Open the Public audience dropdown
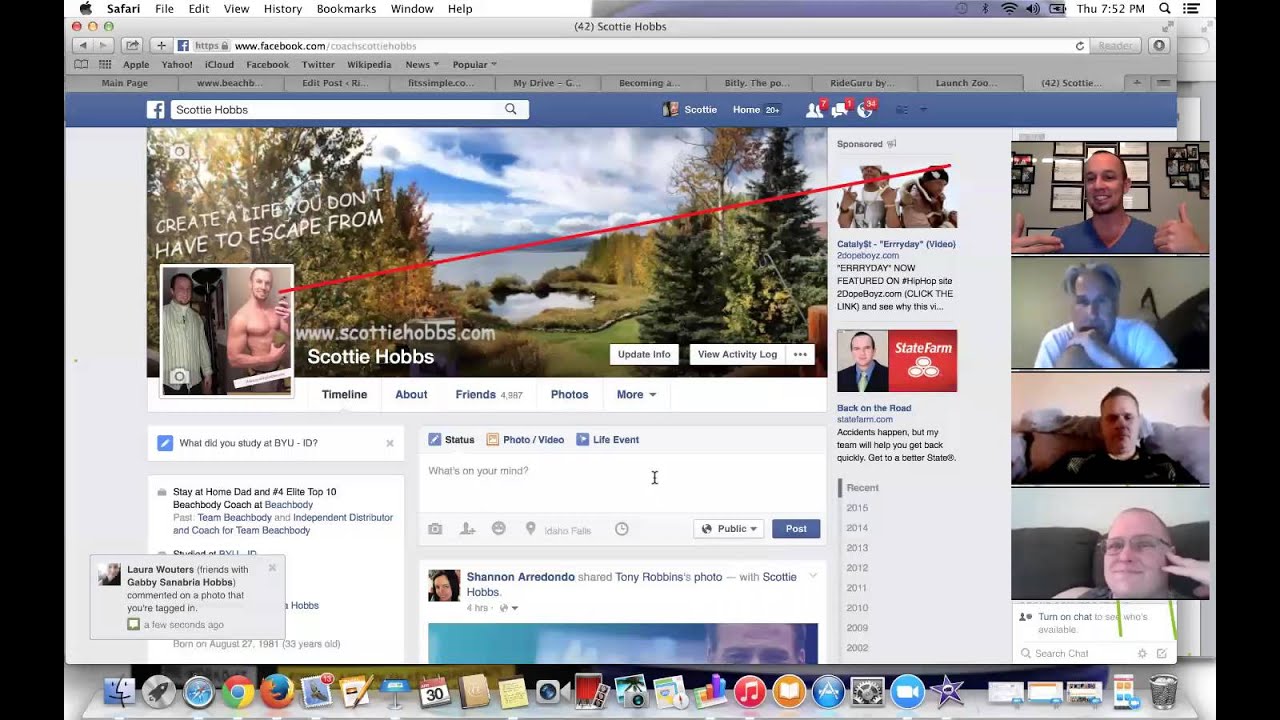1280x720 pixels. pyautogui.click(x=729, y=529)
